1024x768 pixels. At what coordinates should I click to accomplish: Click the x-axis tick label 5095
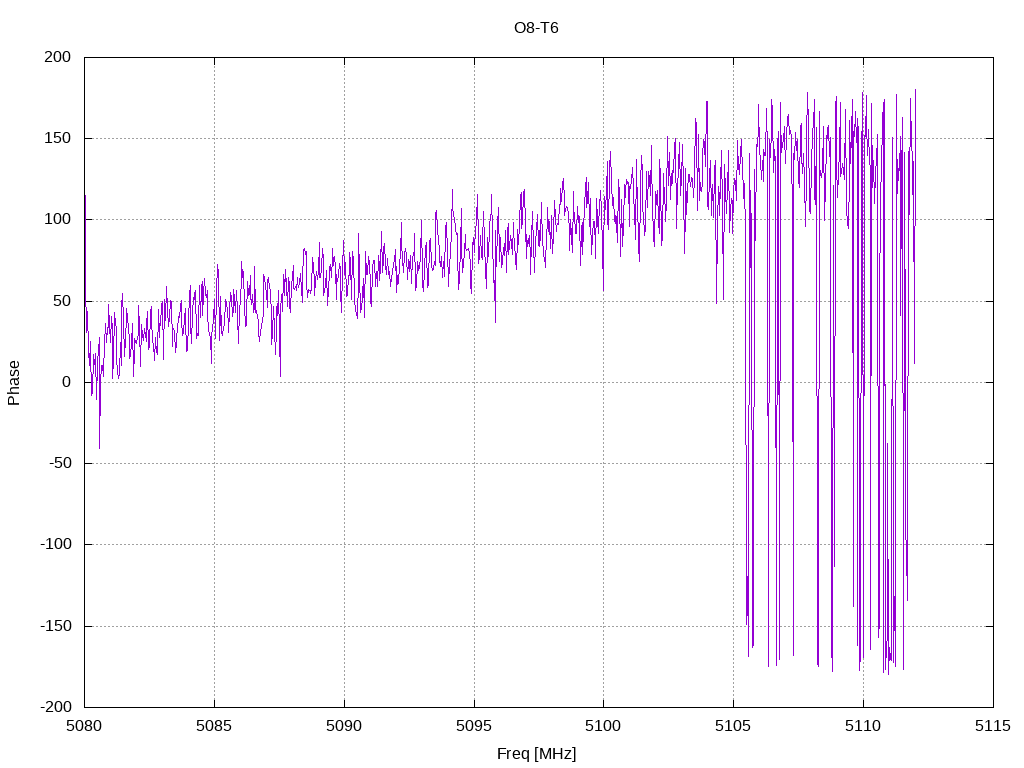tap(474, 726)
